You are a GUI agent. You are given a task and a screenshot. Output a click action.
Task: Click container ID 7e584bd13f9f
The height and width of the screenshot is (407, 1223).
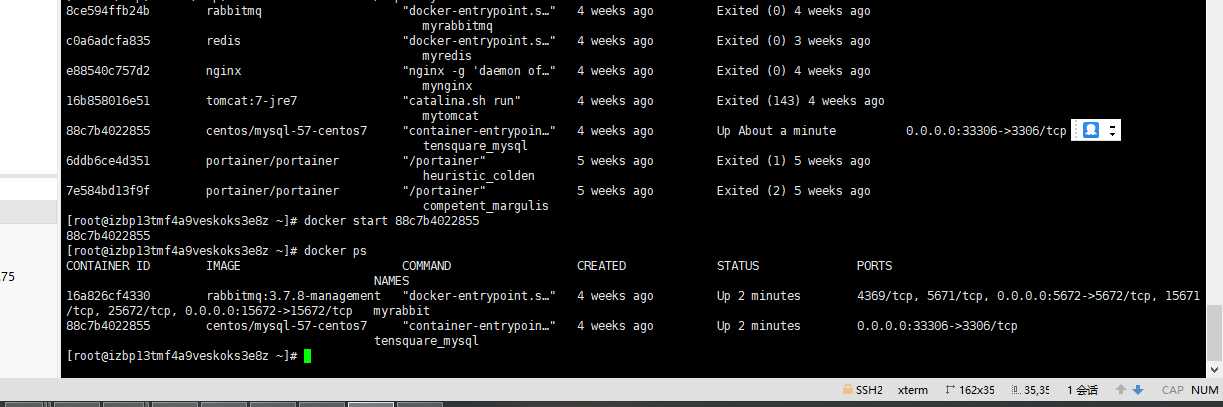108,191
